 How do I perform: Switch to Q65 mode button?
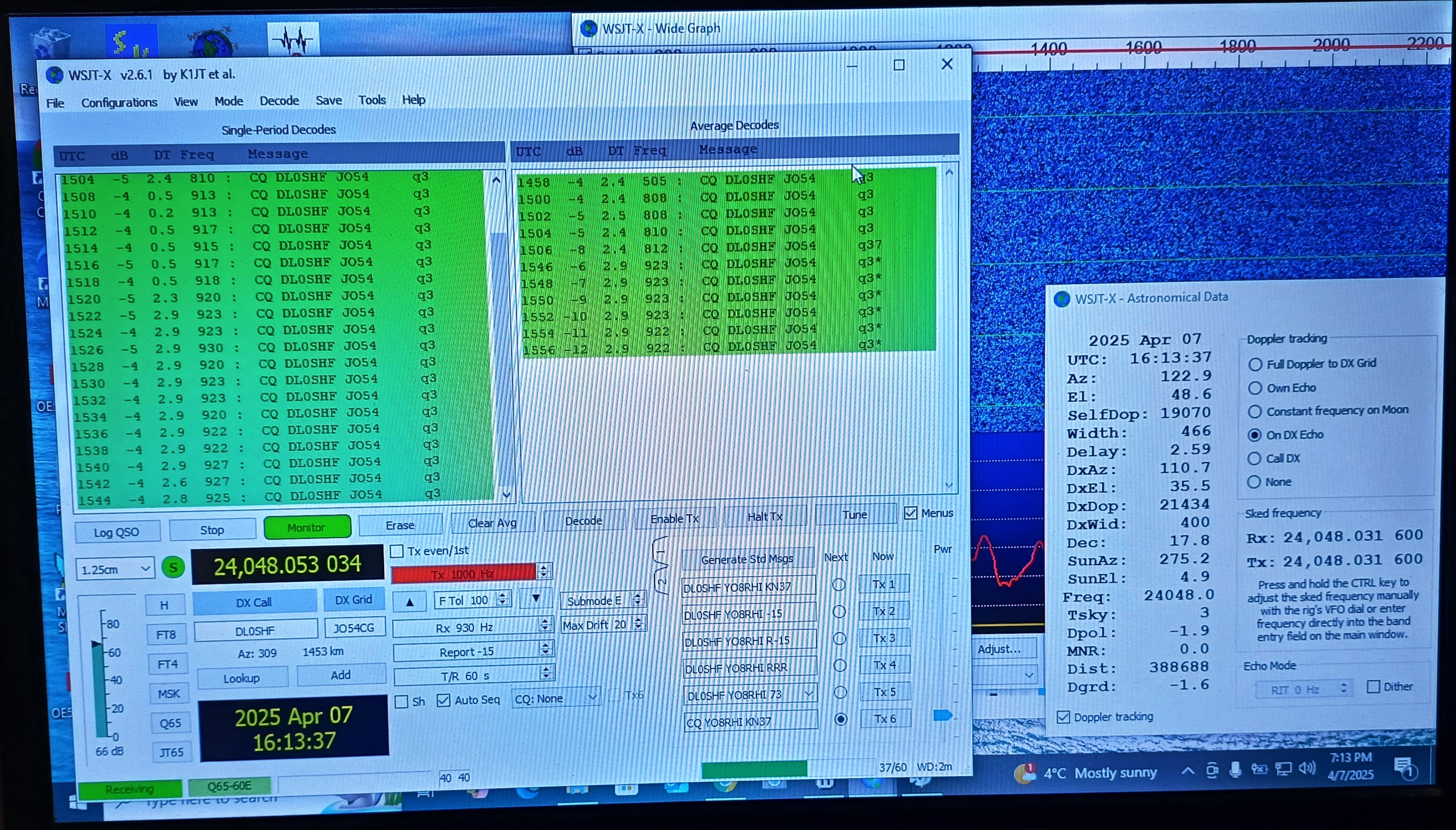point(170,723)
